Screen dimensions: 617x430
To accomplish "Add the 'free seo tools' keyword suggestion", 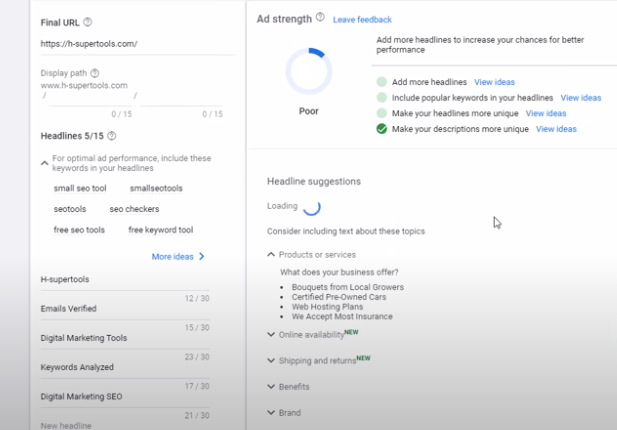I will [x=79, y=230].
